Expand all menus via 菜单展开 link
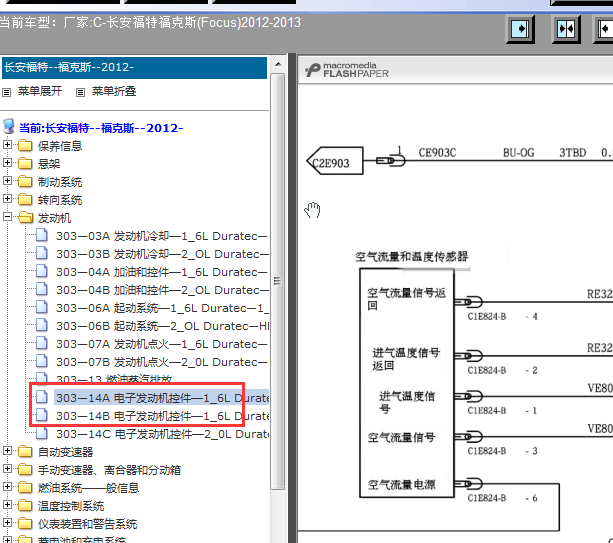Screen dimensions: 613x543 [40, 91]
